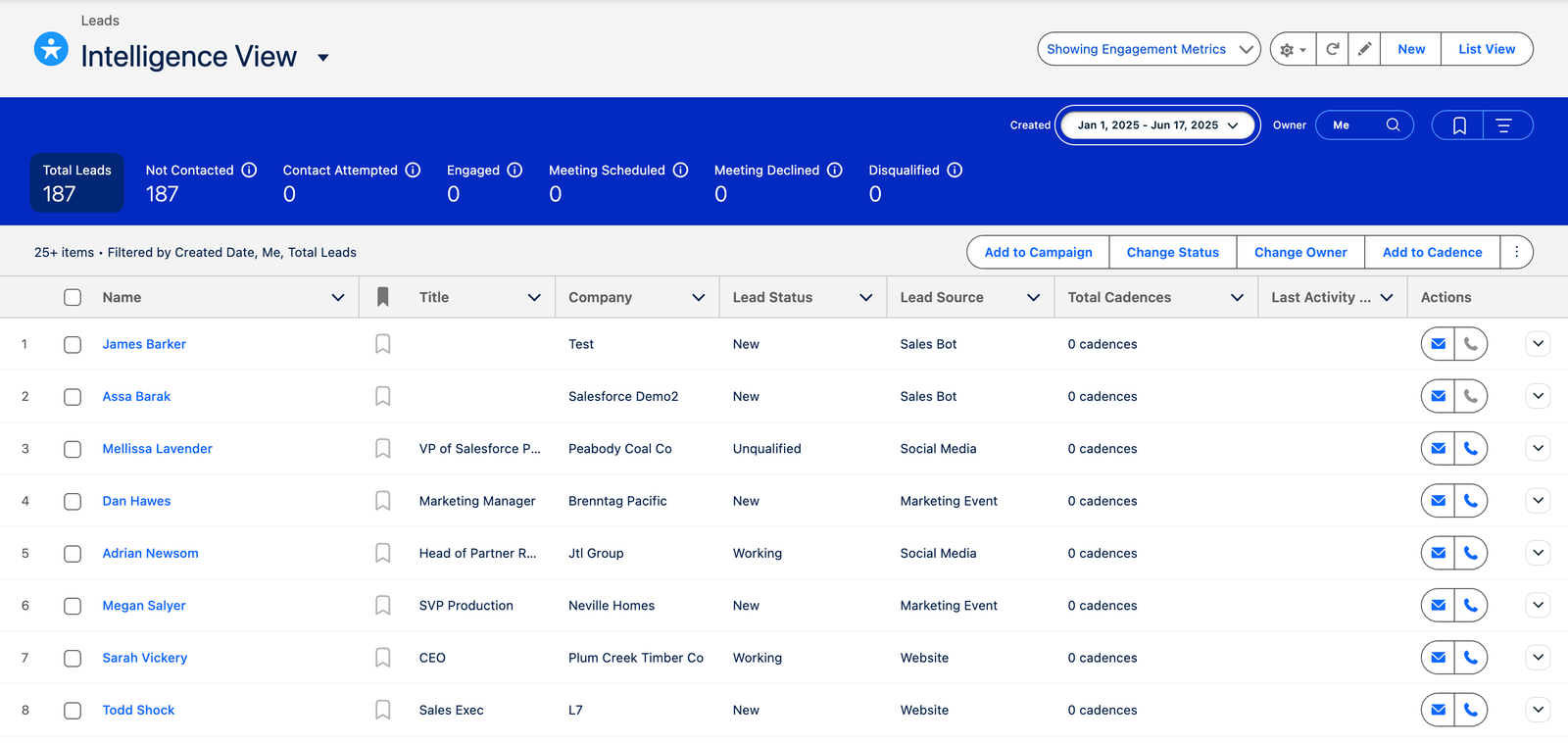
Task: Click the bookmark filter button
Action: click(1458, 125)
